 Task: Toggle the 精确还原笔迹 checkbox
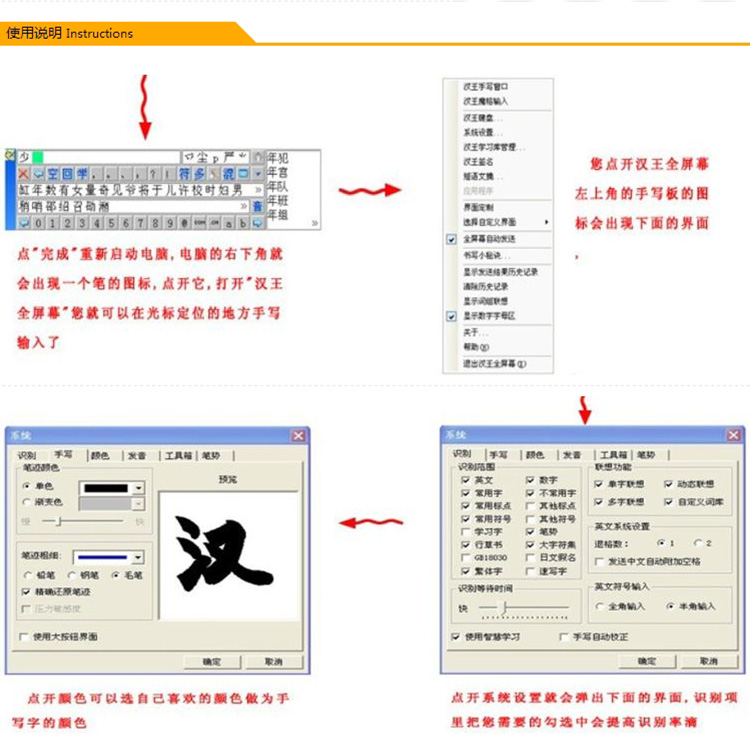coord(26,592)
